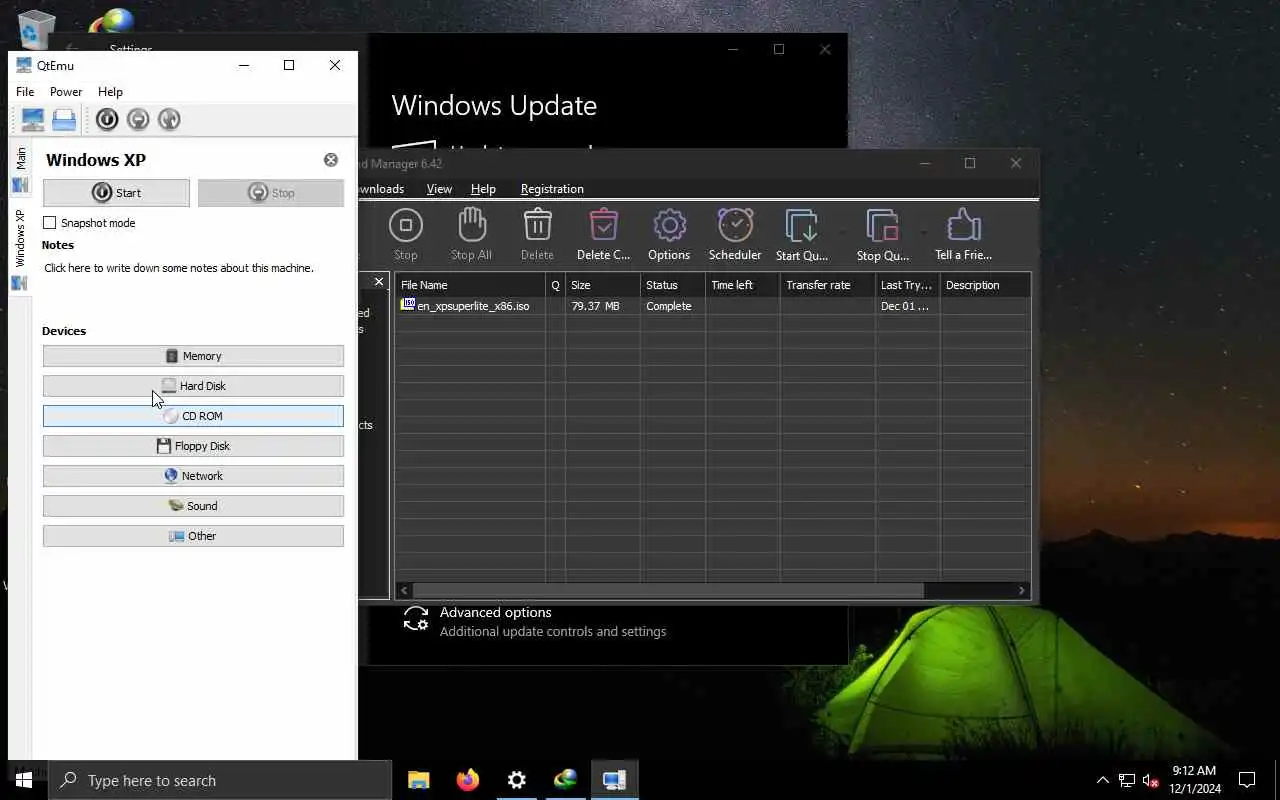Screen dimensions: 1280x800
Task: Sort downloads by Status column header
Action: click(673, 285)
